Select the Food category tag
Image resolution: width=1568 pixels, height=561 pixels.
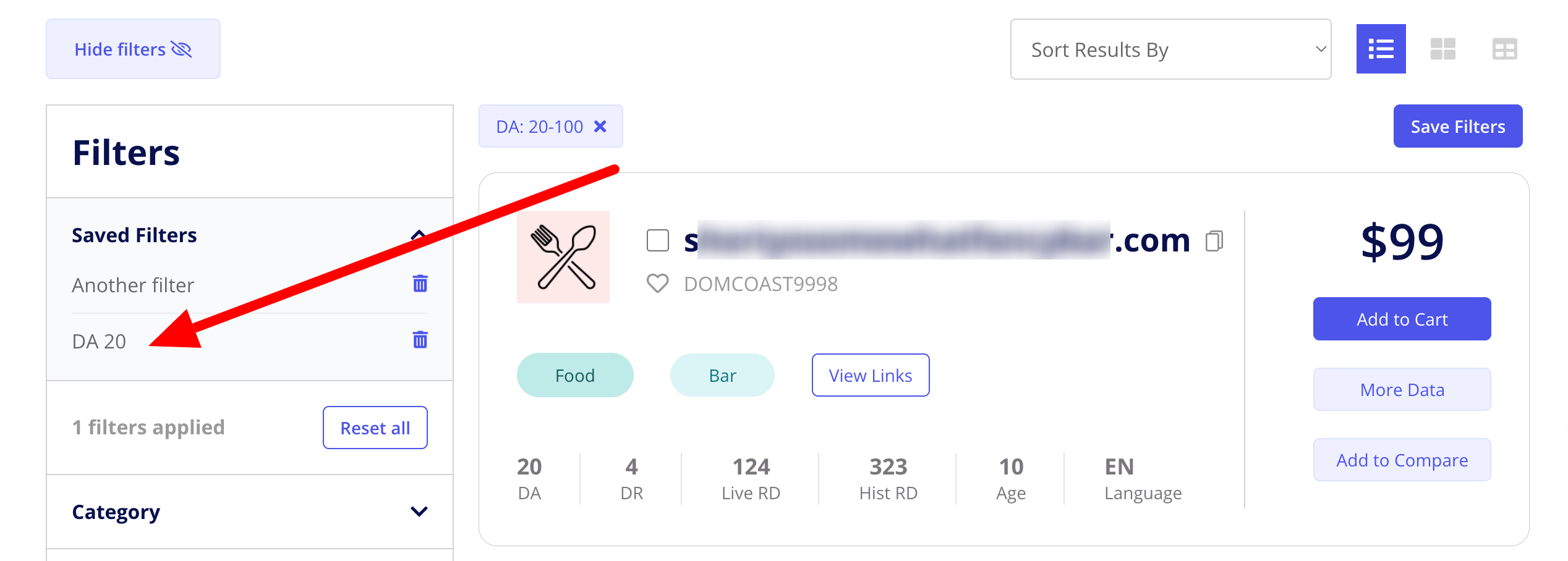574,375
